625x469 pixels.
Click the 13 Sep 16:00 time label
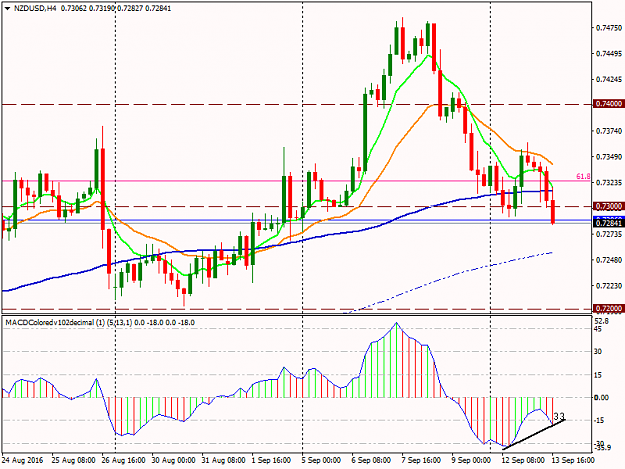(573, 460)
